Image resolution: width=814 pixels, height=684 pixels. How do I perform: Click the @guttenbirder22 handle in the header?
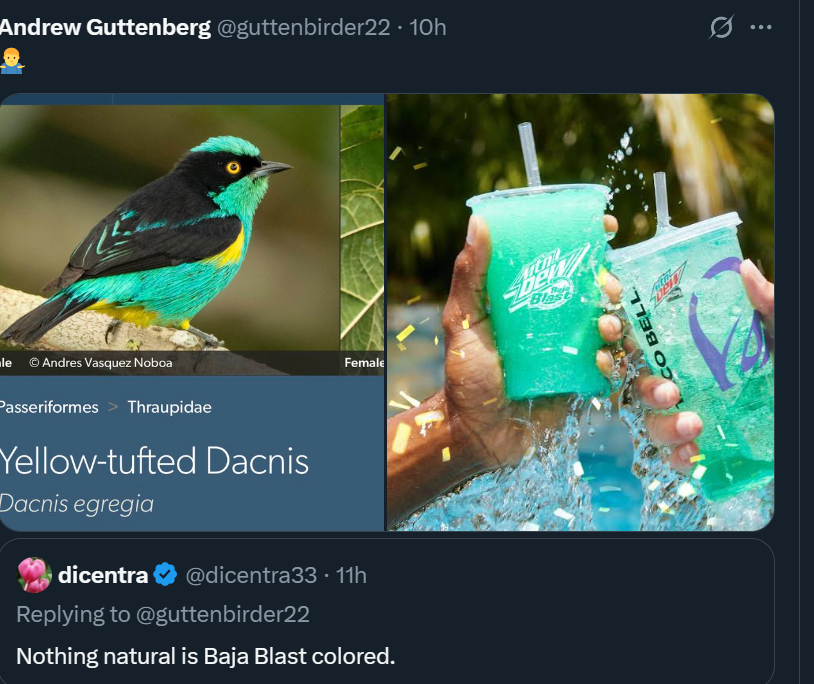[303, 28]
